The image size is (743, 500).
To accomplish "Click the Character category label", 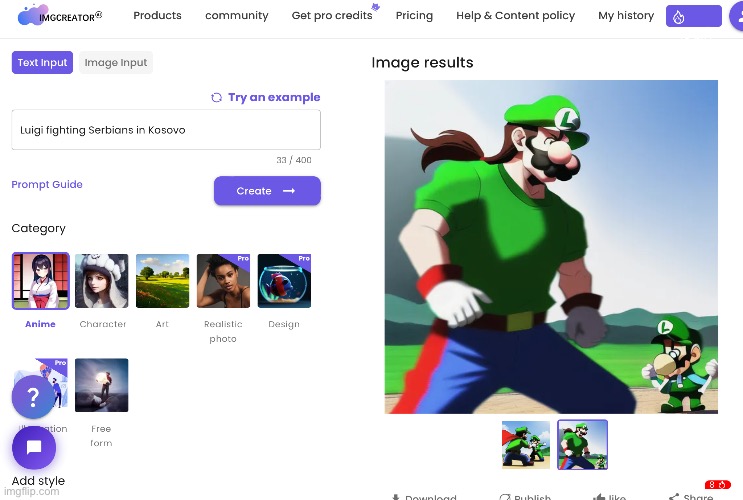I will click(103, 324).
